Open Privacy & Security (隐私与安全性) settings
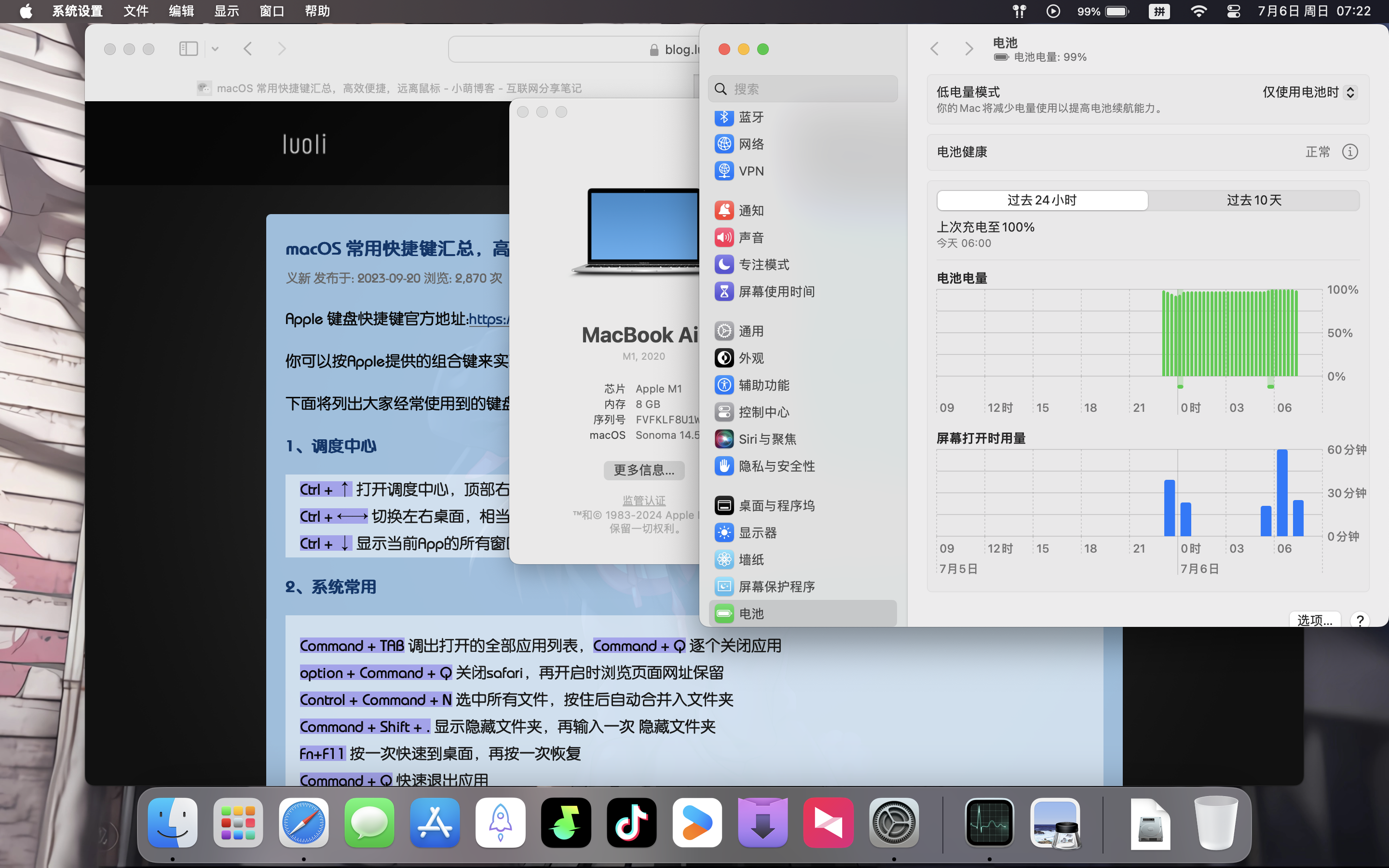 (x=803, y=466)
